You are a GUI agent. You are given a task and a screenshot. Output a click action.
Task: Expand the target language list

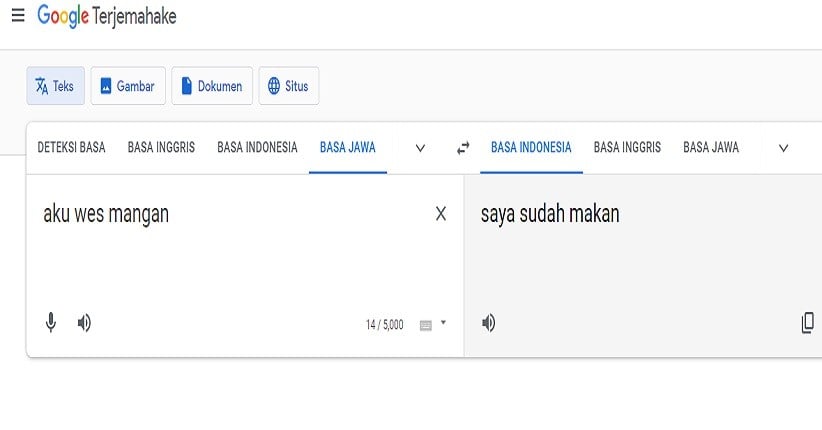tap(783, 148)
